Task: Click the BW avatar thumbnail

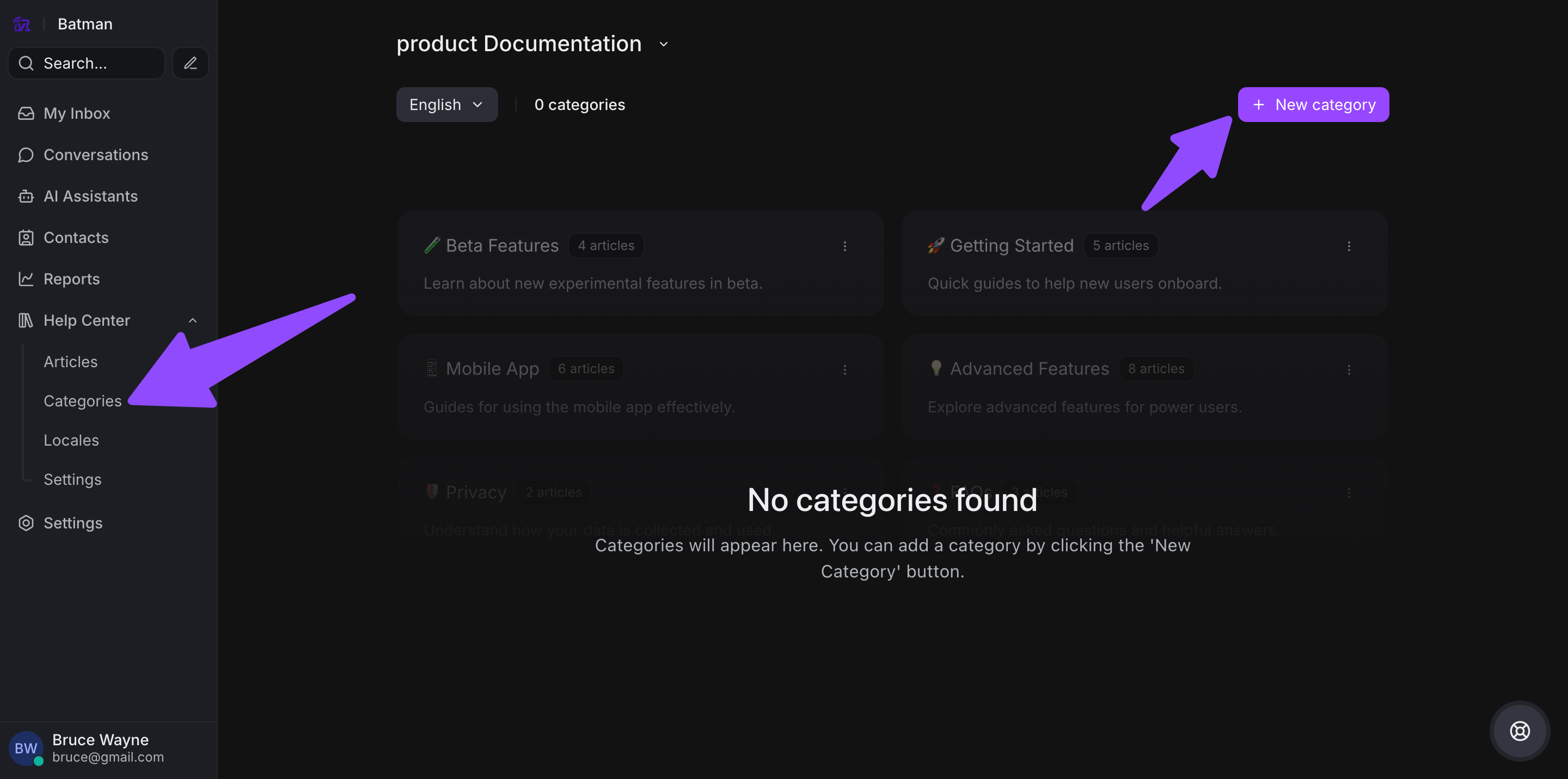Action: pyautogui.click(x=26, y=748)
